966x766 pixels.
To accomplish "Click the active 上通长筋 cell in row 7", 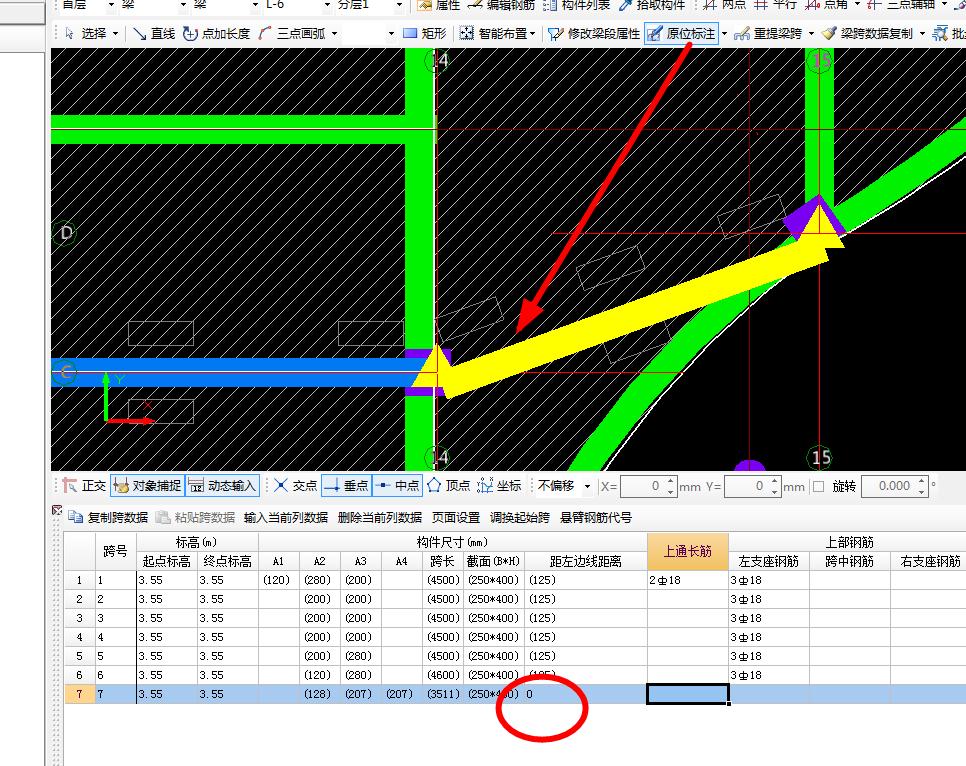I will coord(688,694).
